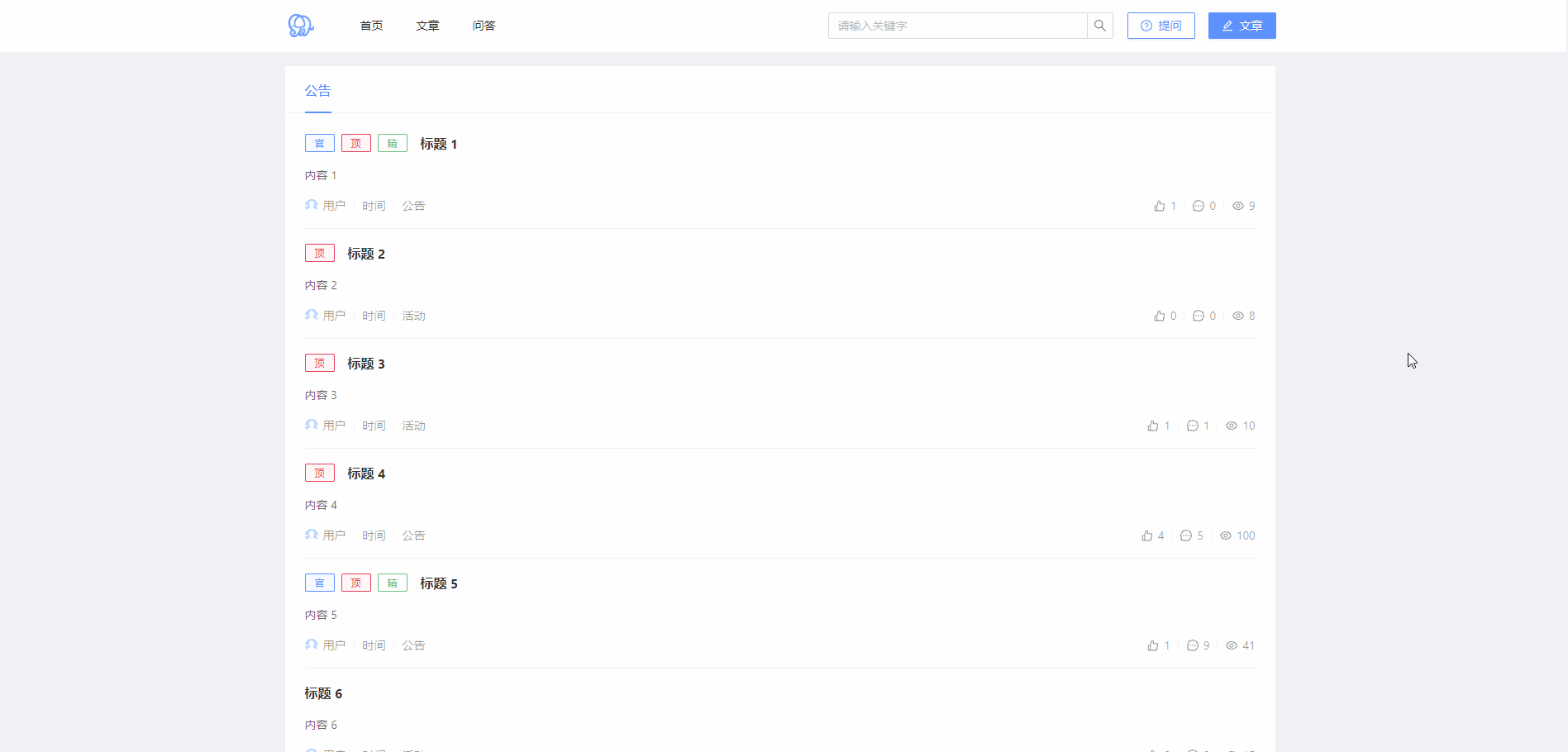Click the blue 官 tag on 标题 1

(320, 143)
